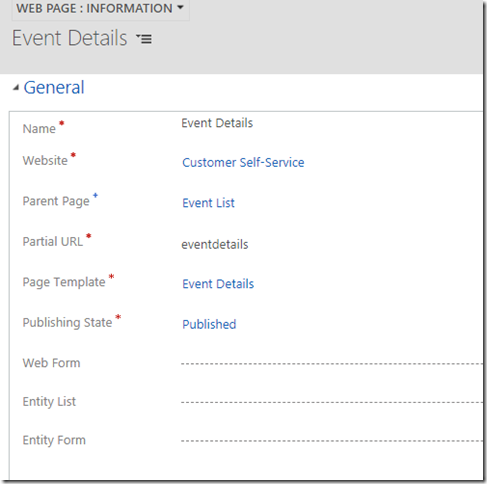Click the Event Details page title header
Image resolution: width=487 pixels, height=484 pixels.
point(70,38)
